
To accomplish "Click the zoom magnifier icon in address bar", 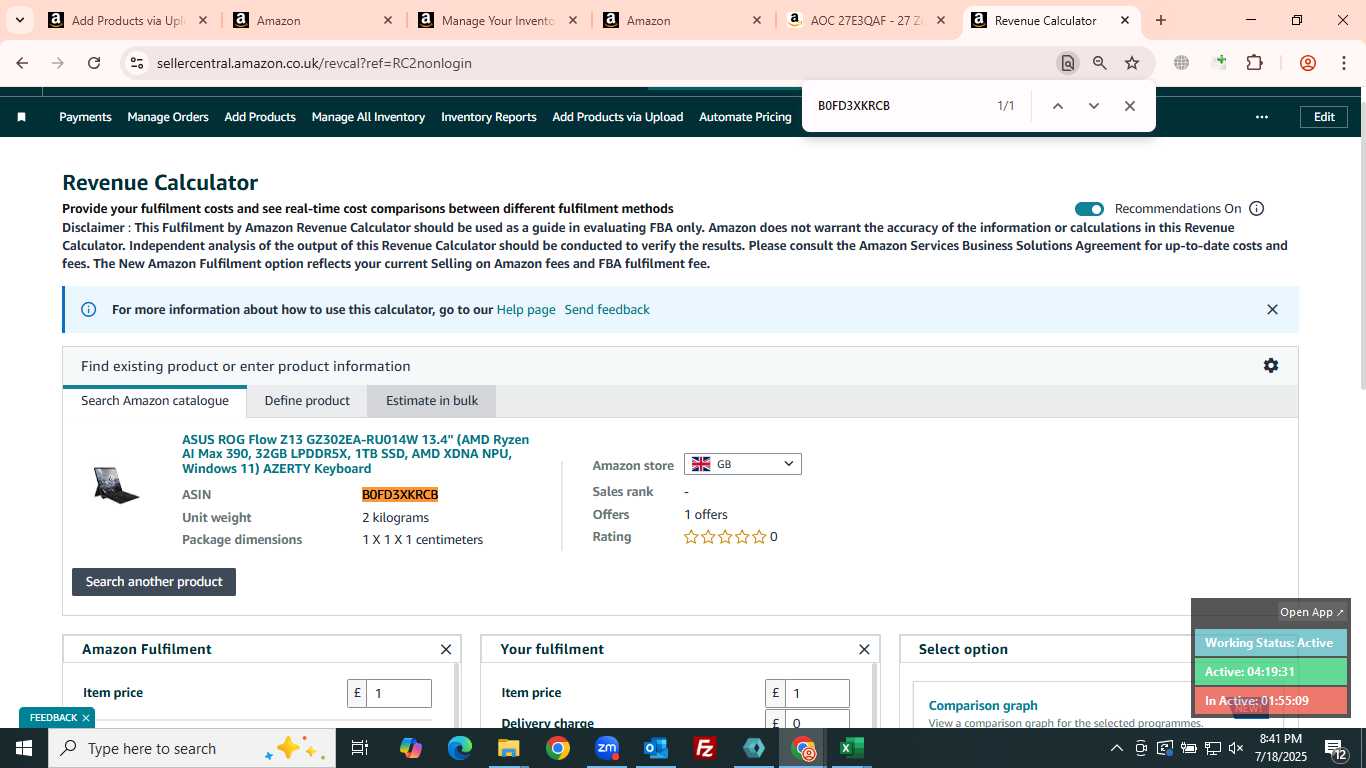I will (1100, 63).
